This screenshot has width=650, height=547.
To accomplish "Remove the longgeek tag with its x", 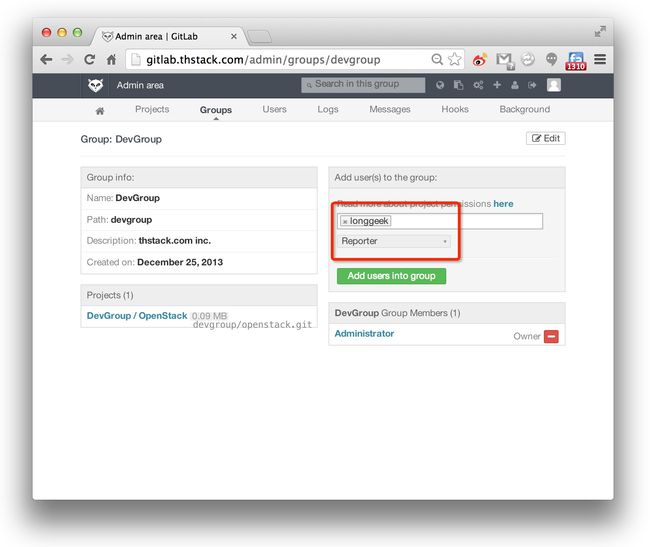I will coord(345,222).
